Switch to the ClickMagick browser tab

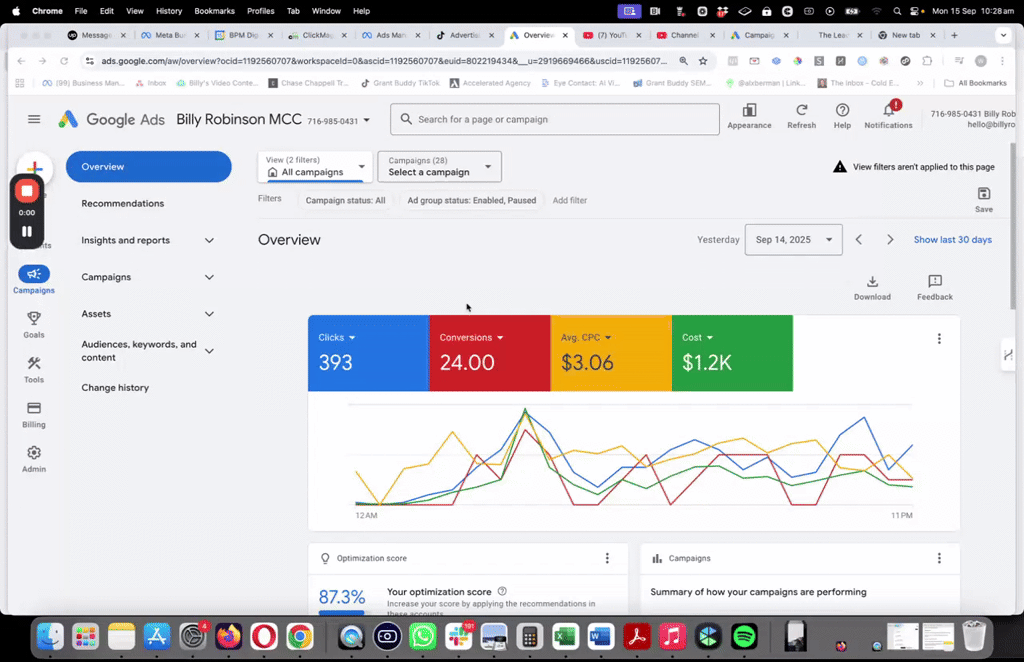[x=317, y=35]
